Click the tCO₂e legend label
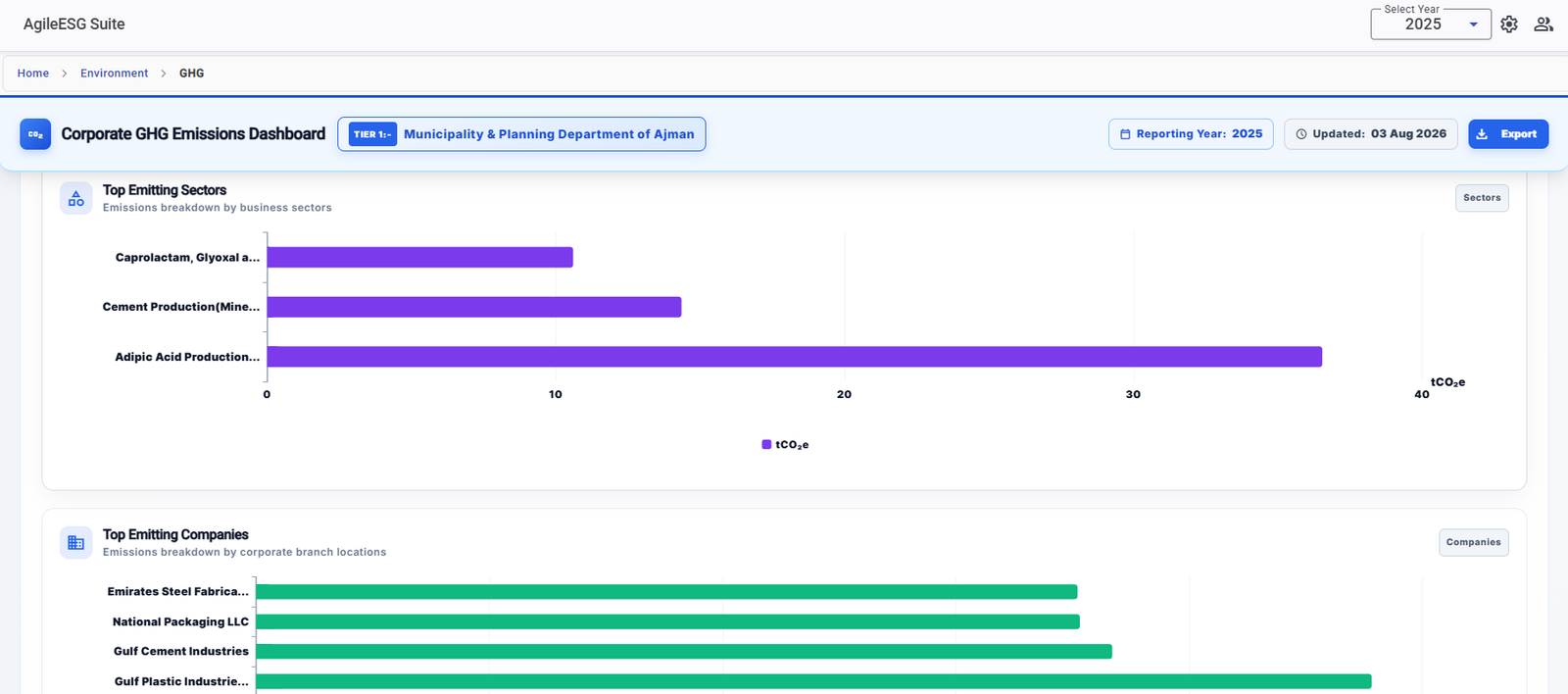The width and height of the screenshot is (1568, 694). coord(792,445)
